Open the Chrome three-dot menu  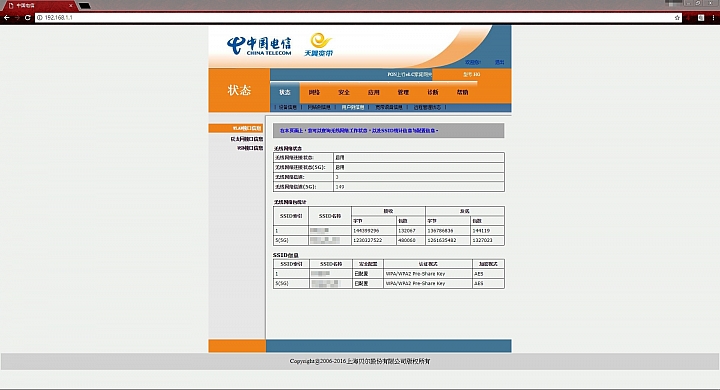coord(713,17)
